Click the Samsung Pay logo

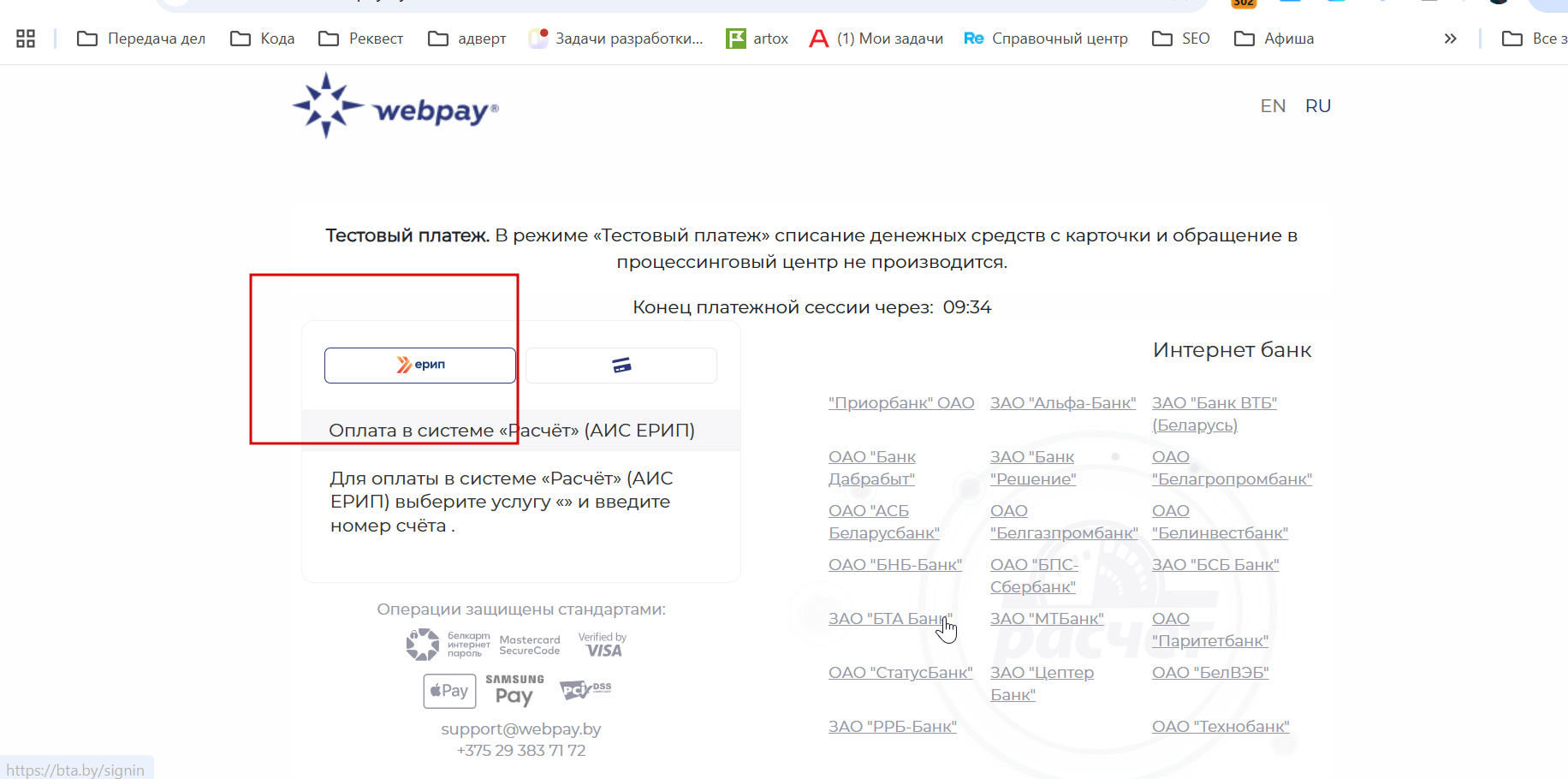click(x=514, y=690)
